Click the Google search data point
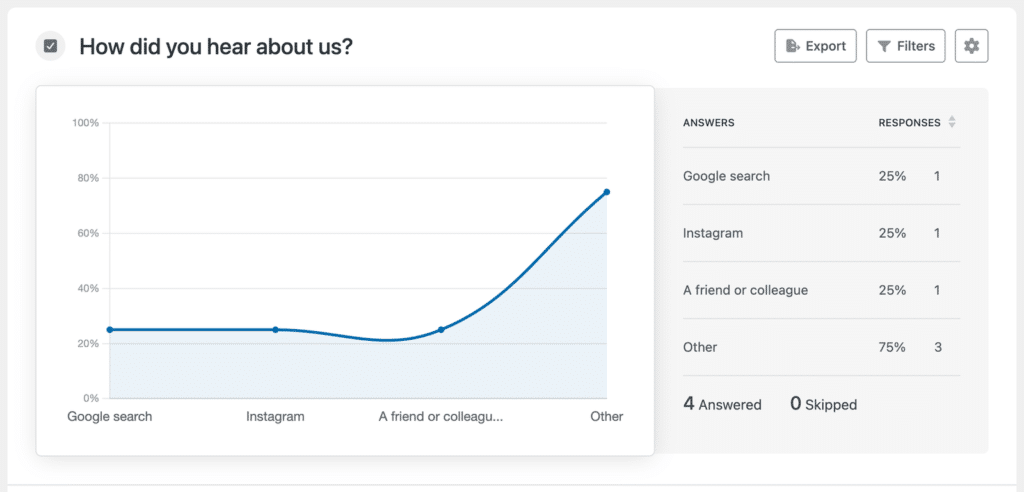Image resolution: width=1024 pixels, height=492 pixels. tap(110, 329)
